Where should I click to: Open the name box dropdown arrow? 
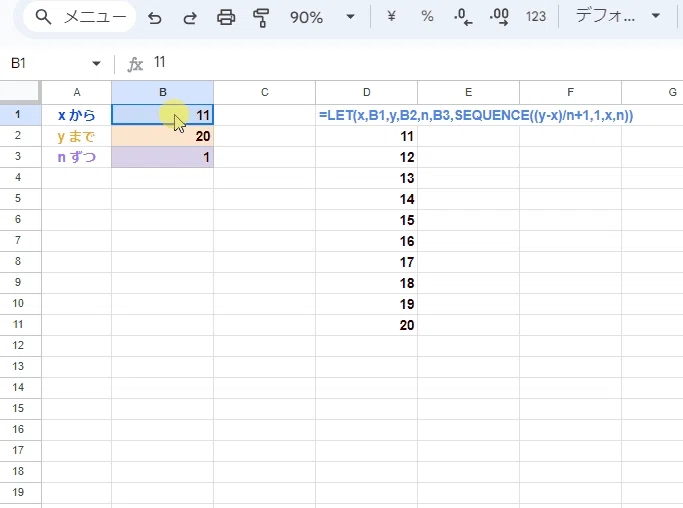point(96,64)
